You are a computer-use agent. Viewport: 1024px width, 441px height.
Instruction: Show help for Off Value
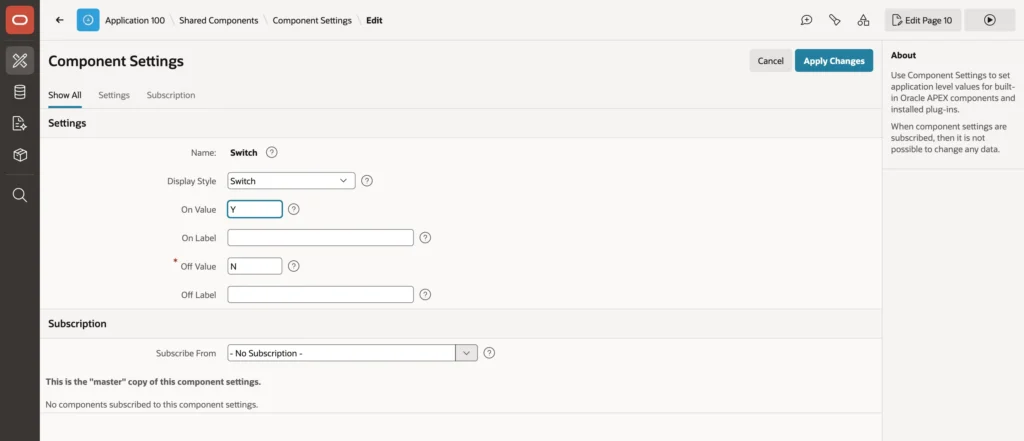click(x=294, y=266)
